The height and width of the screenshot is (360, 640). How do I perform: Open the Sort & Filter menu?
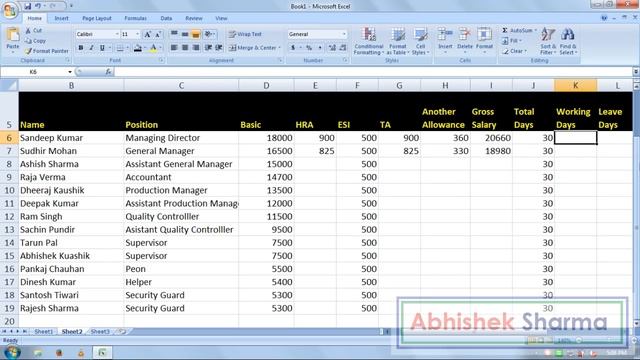click(548, 41)
